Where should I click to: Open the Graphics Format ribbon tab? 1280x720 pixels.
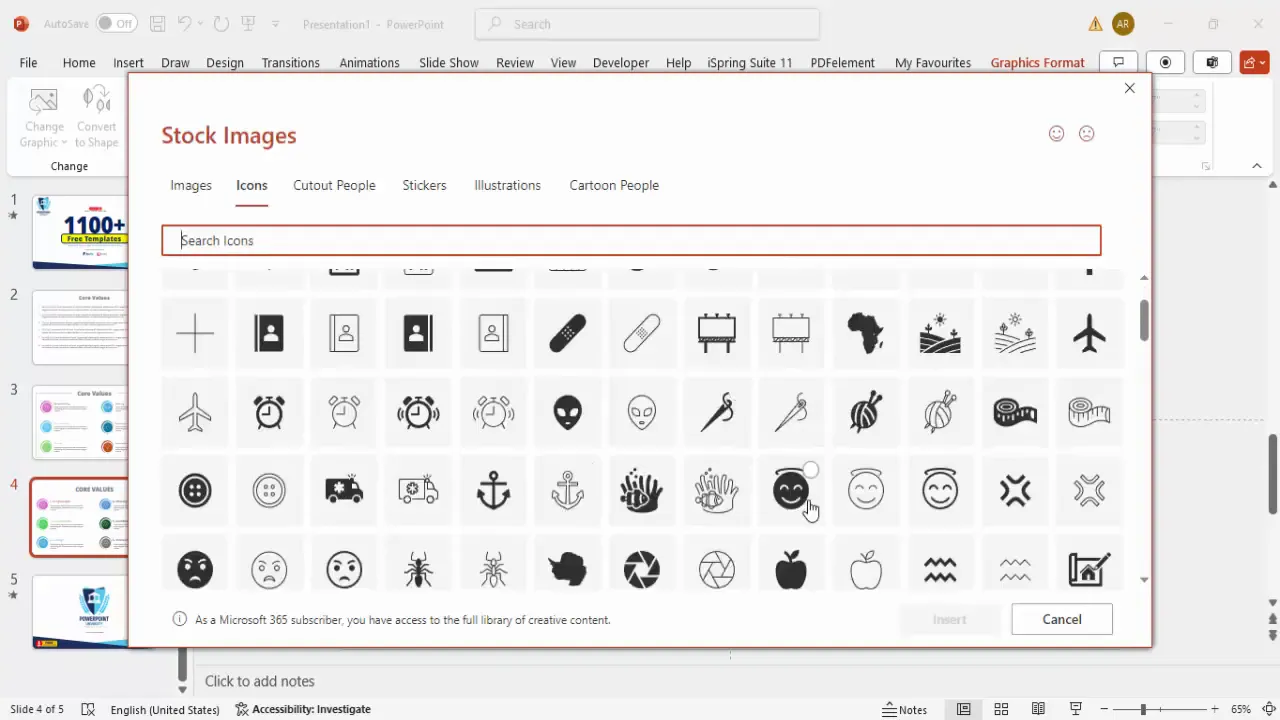point(1037,62)
